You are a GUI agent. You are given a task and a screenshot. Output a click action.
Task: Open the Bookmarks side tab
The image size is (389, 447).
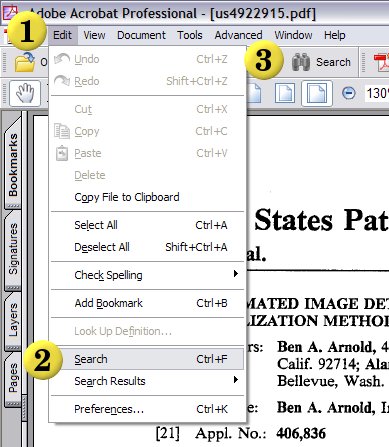tap(13, 164)
